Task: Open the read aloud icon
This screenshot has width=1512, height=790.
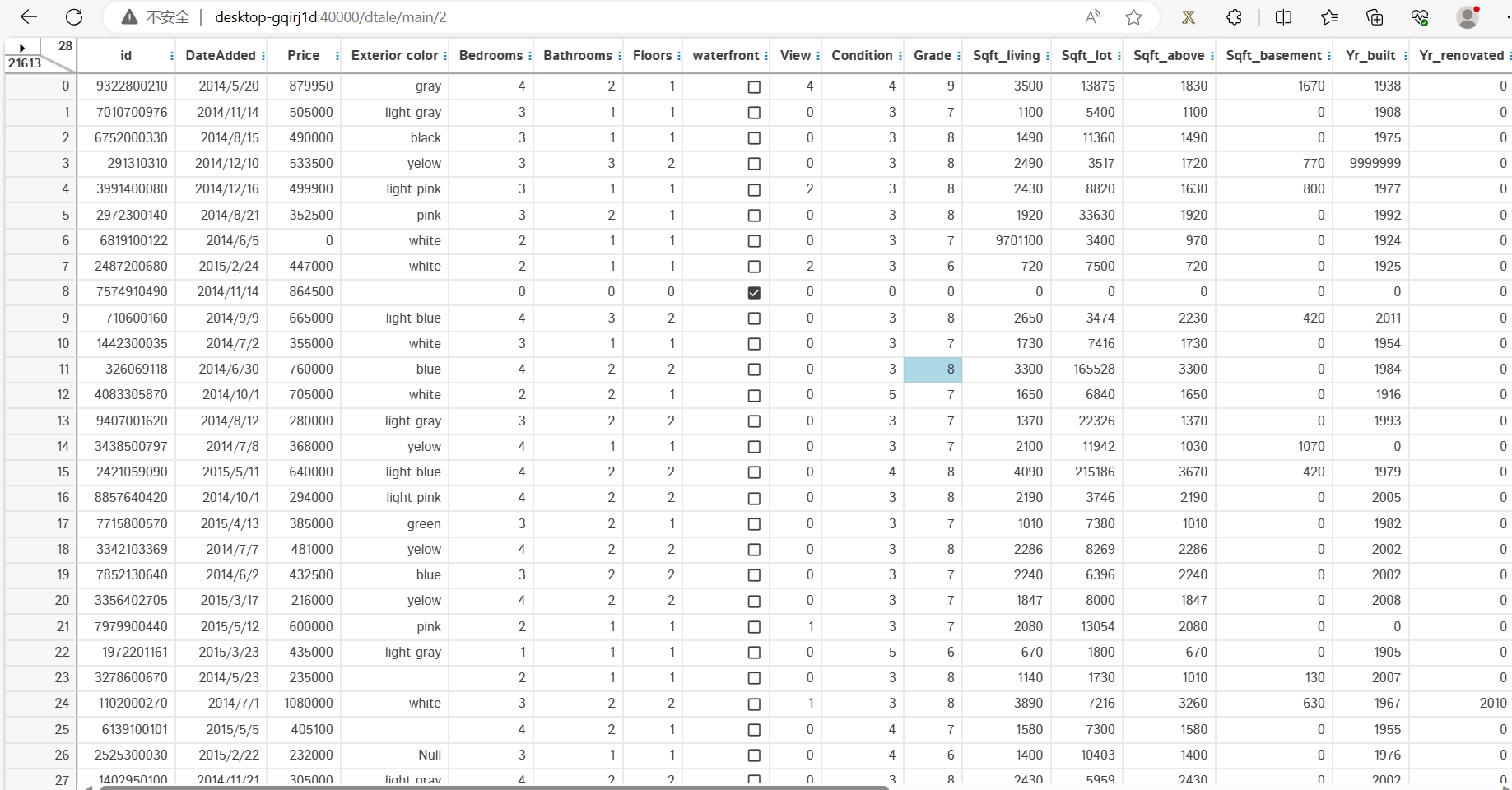Action: pos(1093,16)
